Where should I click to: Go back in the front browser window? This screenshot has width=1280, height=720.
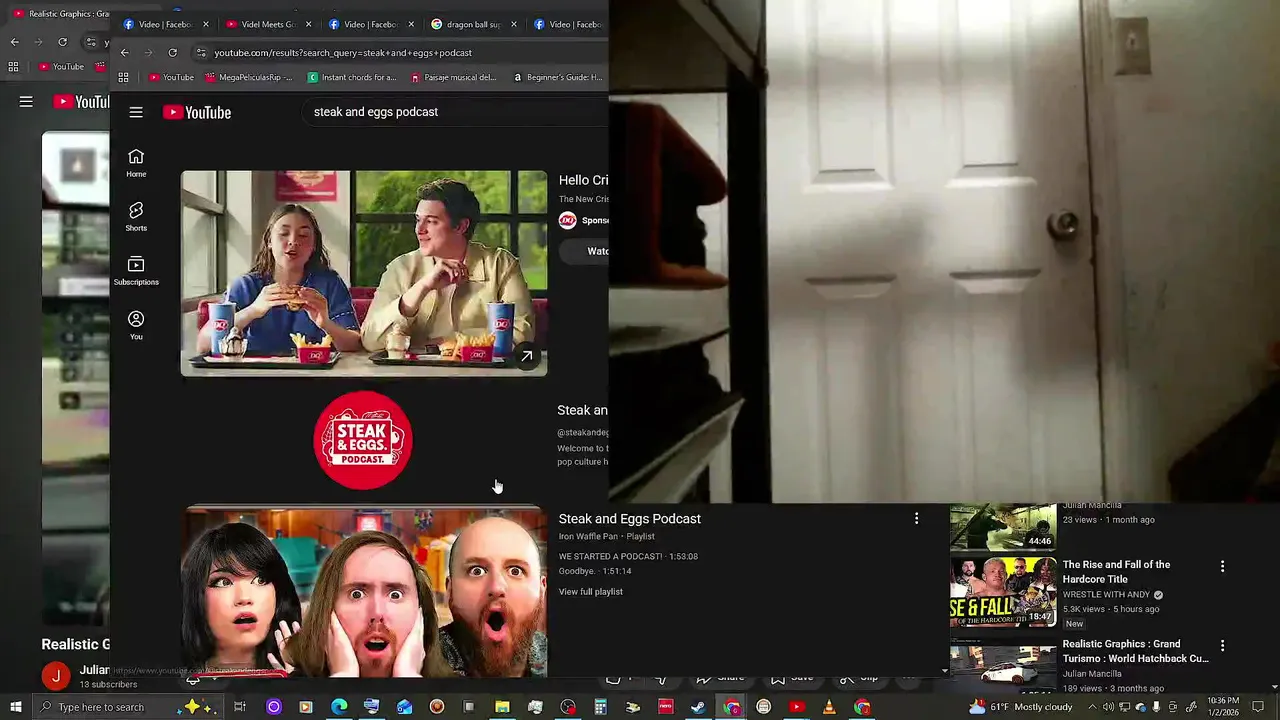(125, 53)
